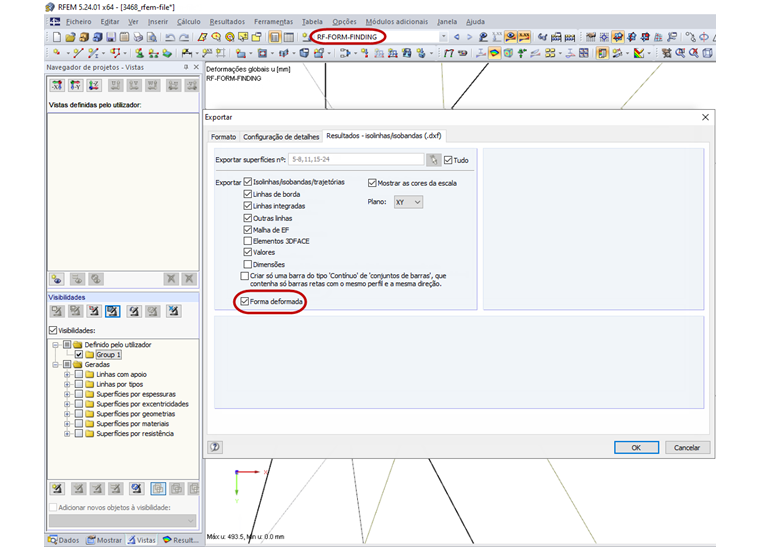Go to the next load case (right arrow)
The image size is (760, 547).
(x=469, y=37)
